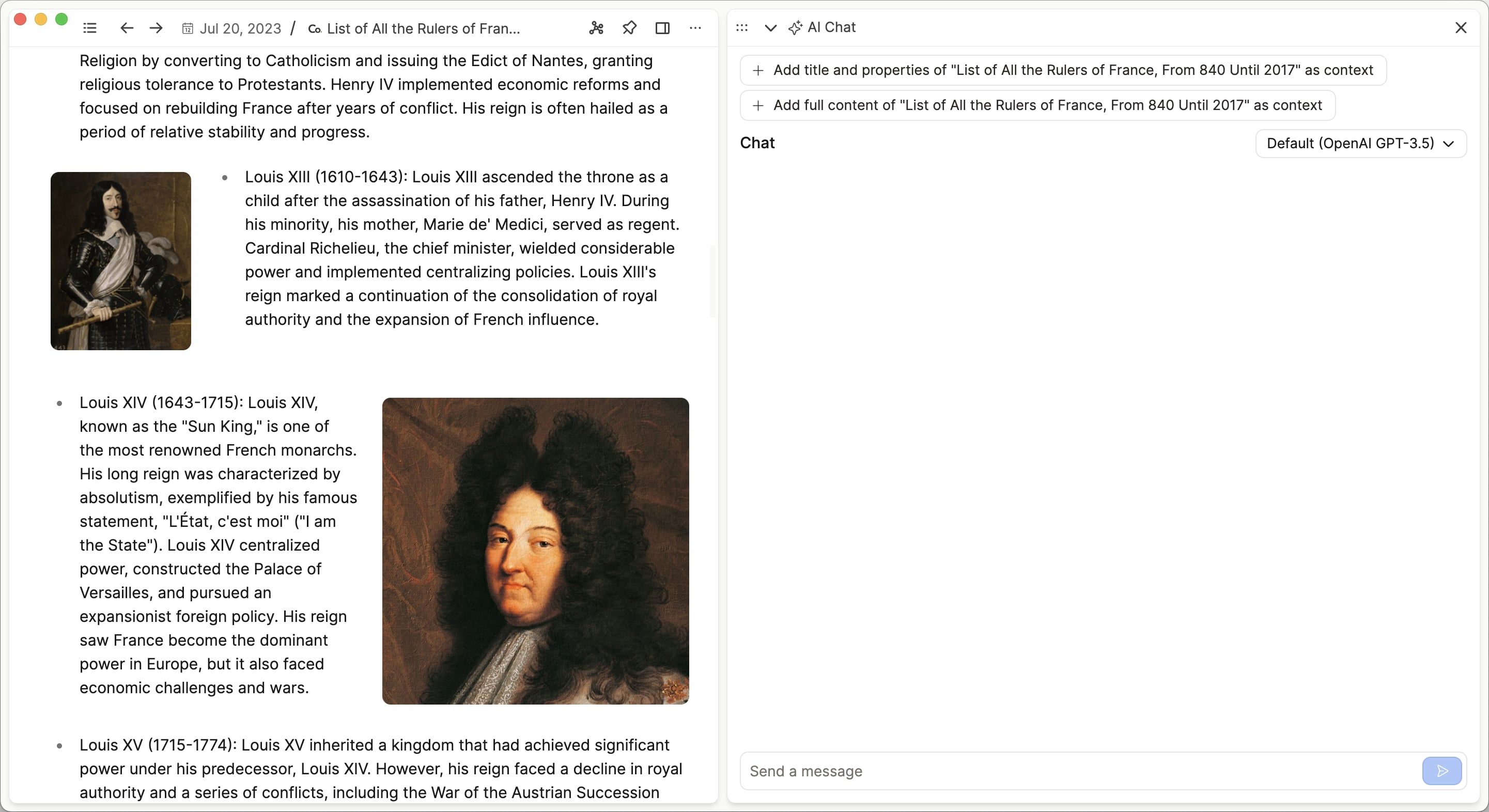Close the AI Chat panel
1489x812 pixels.
pyautogui.click(x=1461, y=27)
